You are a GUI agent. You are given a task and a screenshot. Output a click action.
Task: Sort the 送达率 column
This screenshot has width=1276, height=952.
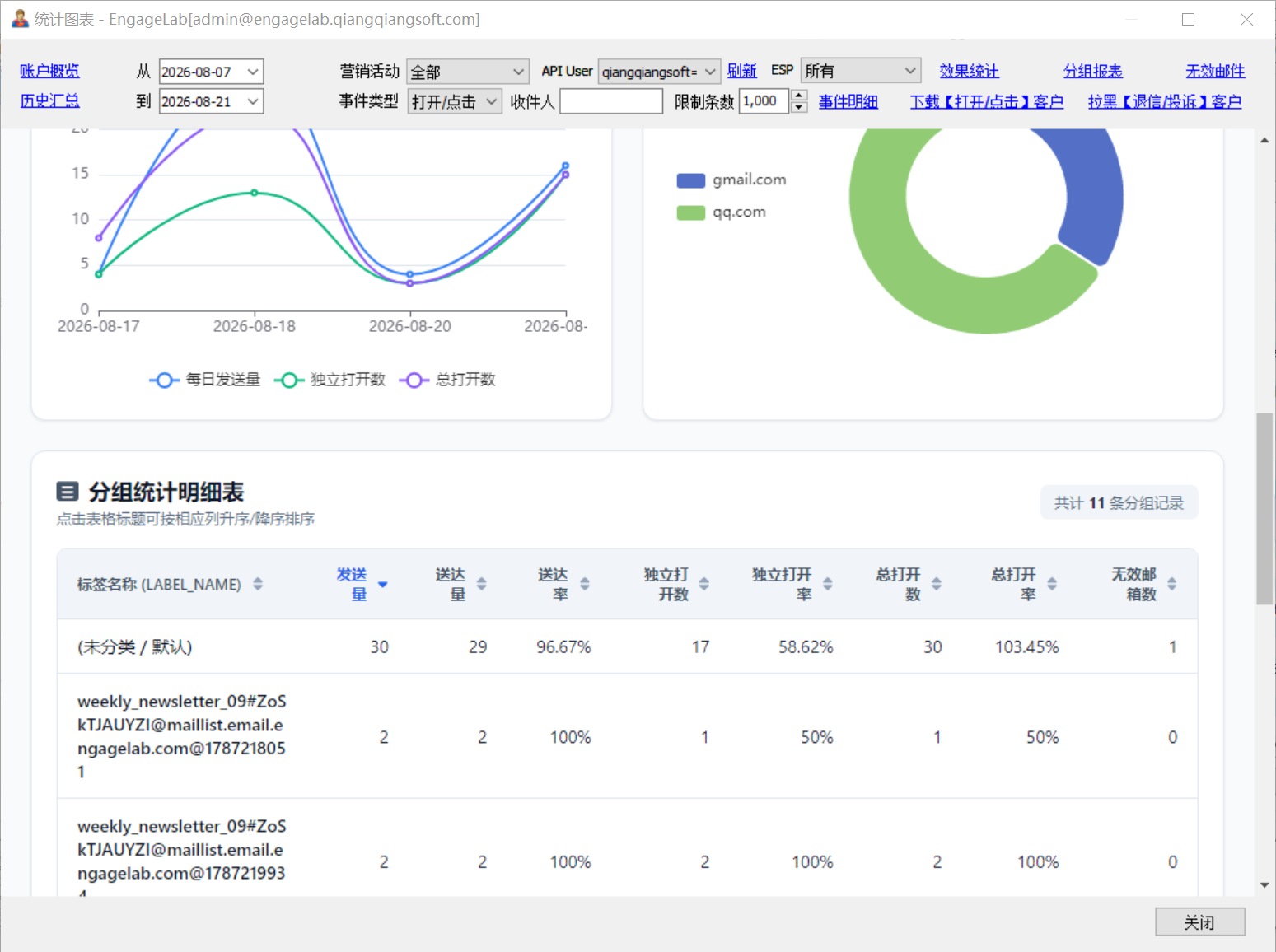click(585, 584)
